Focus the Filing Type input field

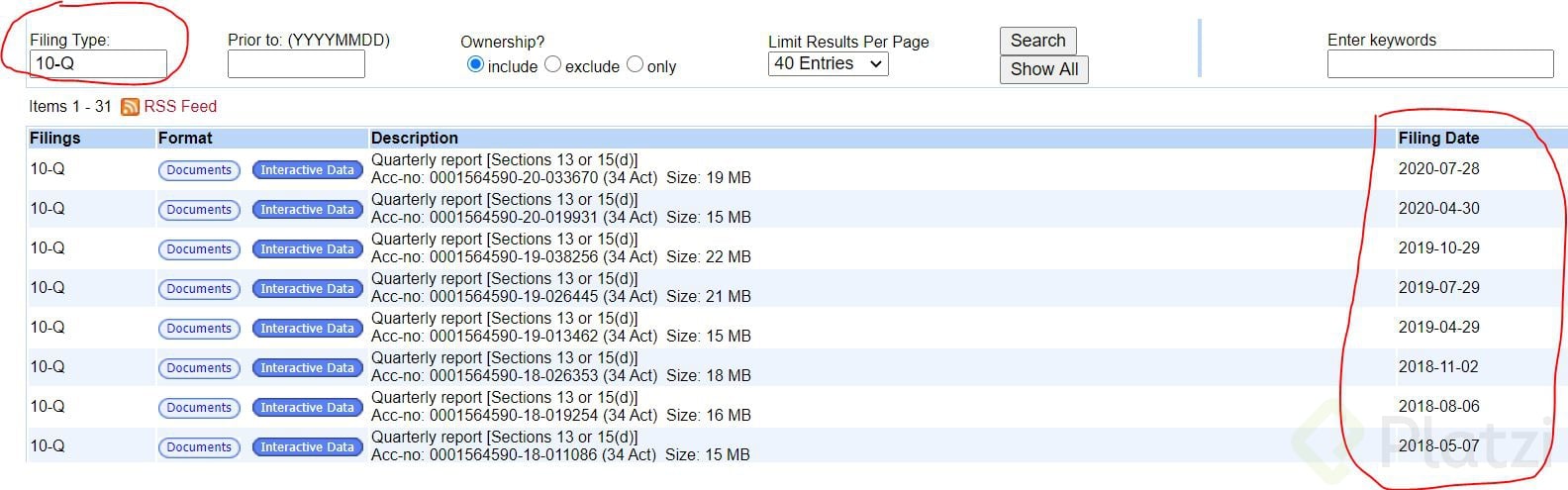(98, 63)
